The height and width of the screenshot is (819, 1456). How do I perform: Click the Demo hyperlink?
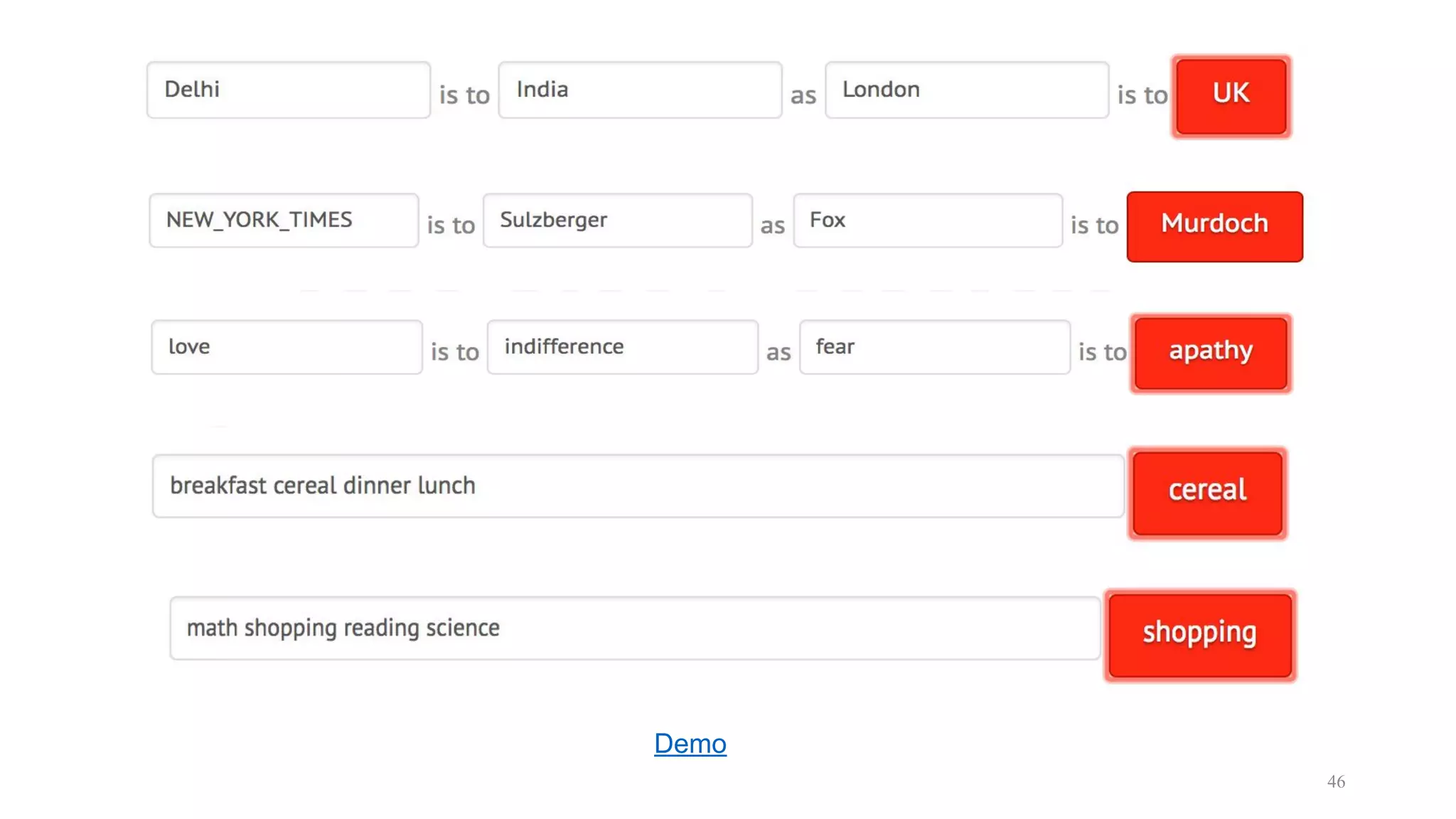(x=690, y=744)
